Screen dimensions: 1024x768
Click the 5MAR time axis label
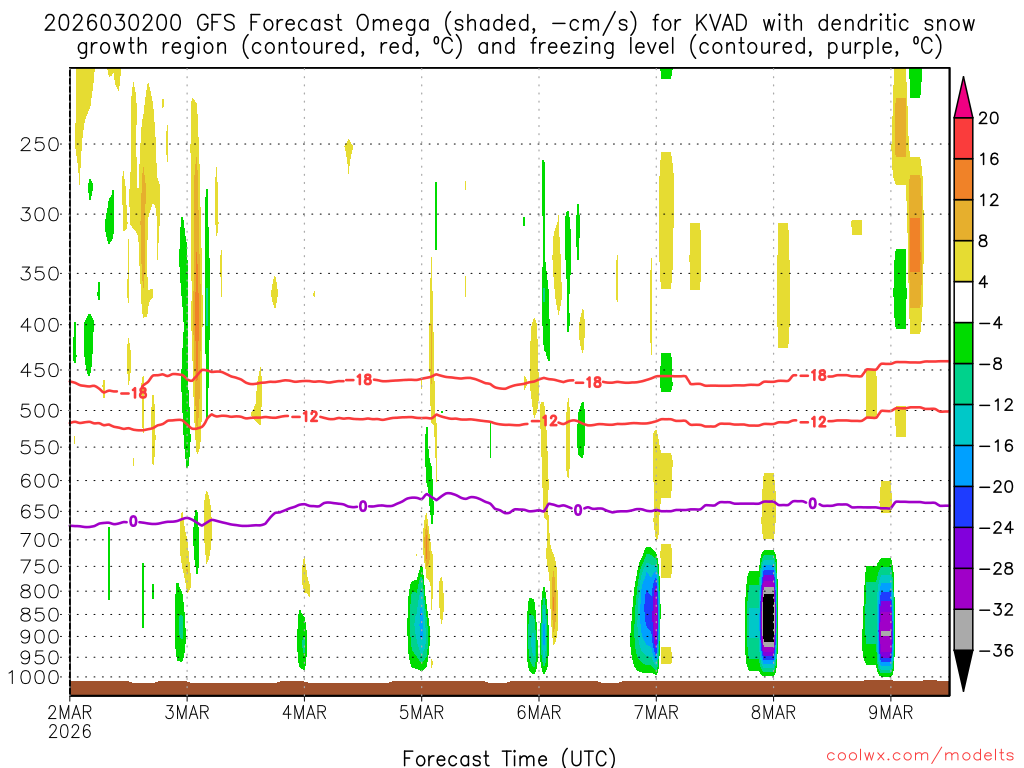coord(421,712)
